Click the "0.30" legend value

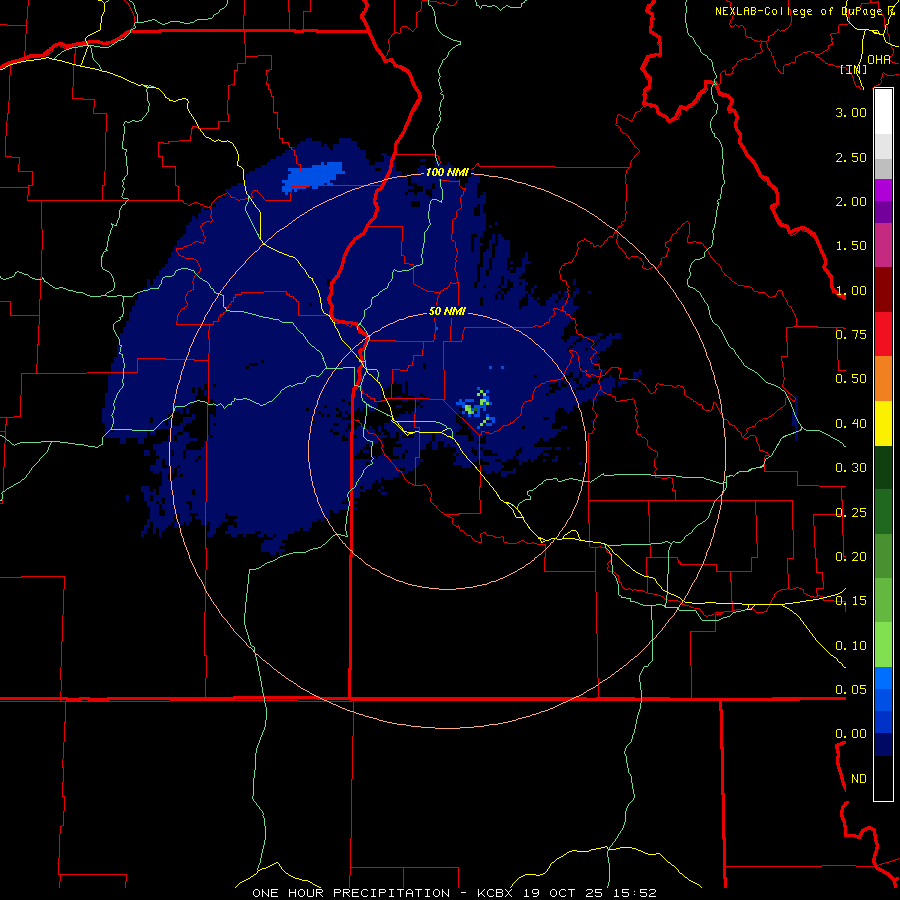tap(851, 468)
